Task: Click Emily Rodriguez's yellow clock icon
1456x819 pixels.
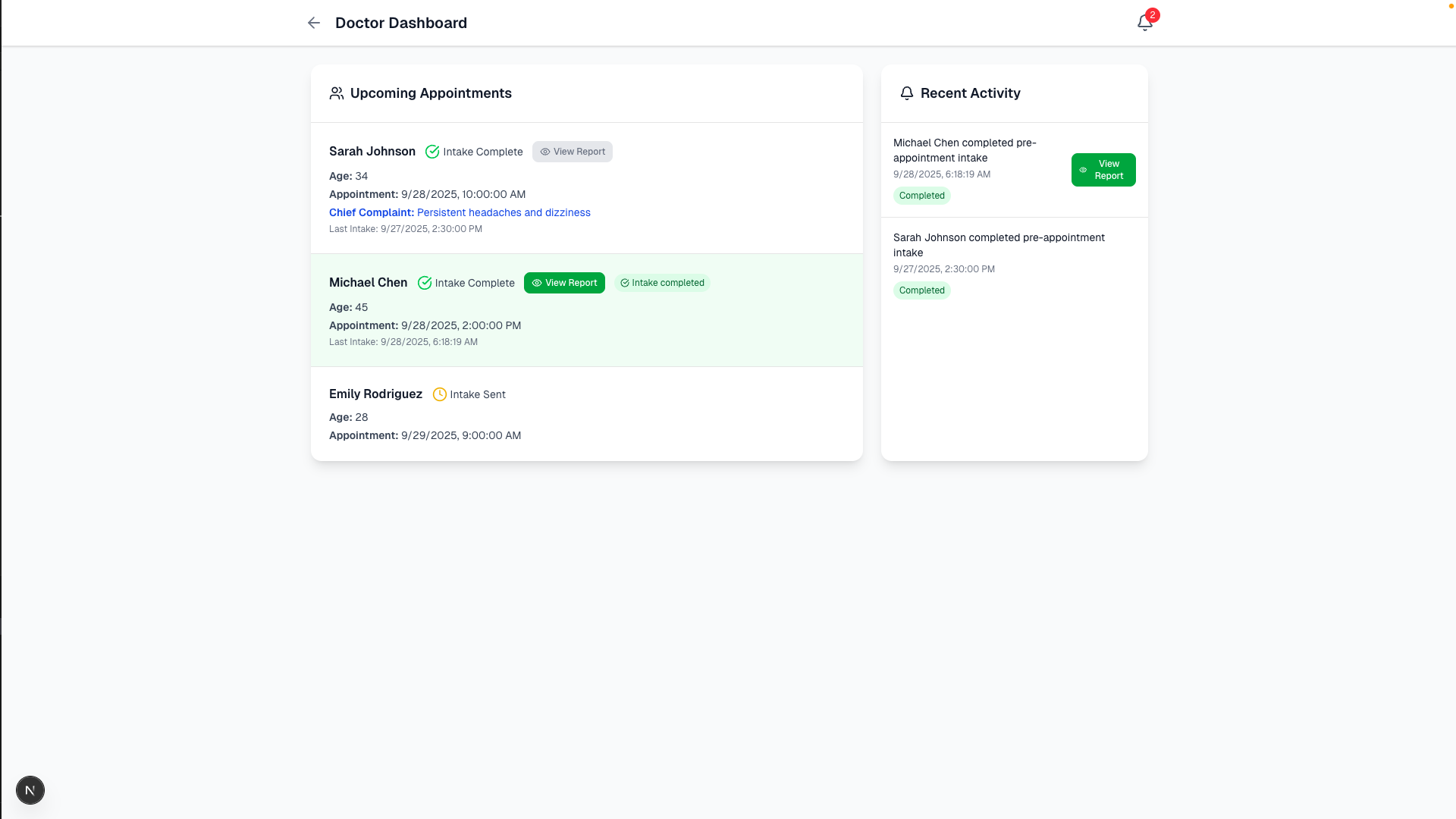Action: point(439,394)
